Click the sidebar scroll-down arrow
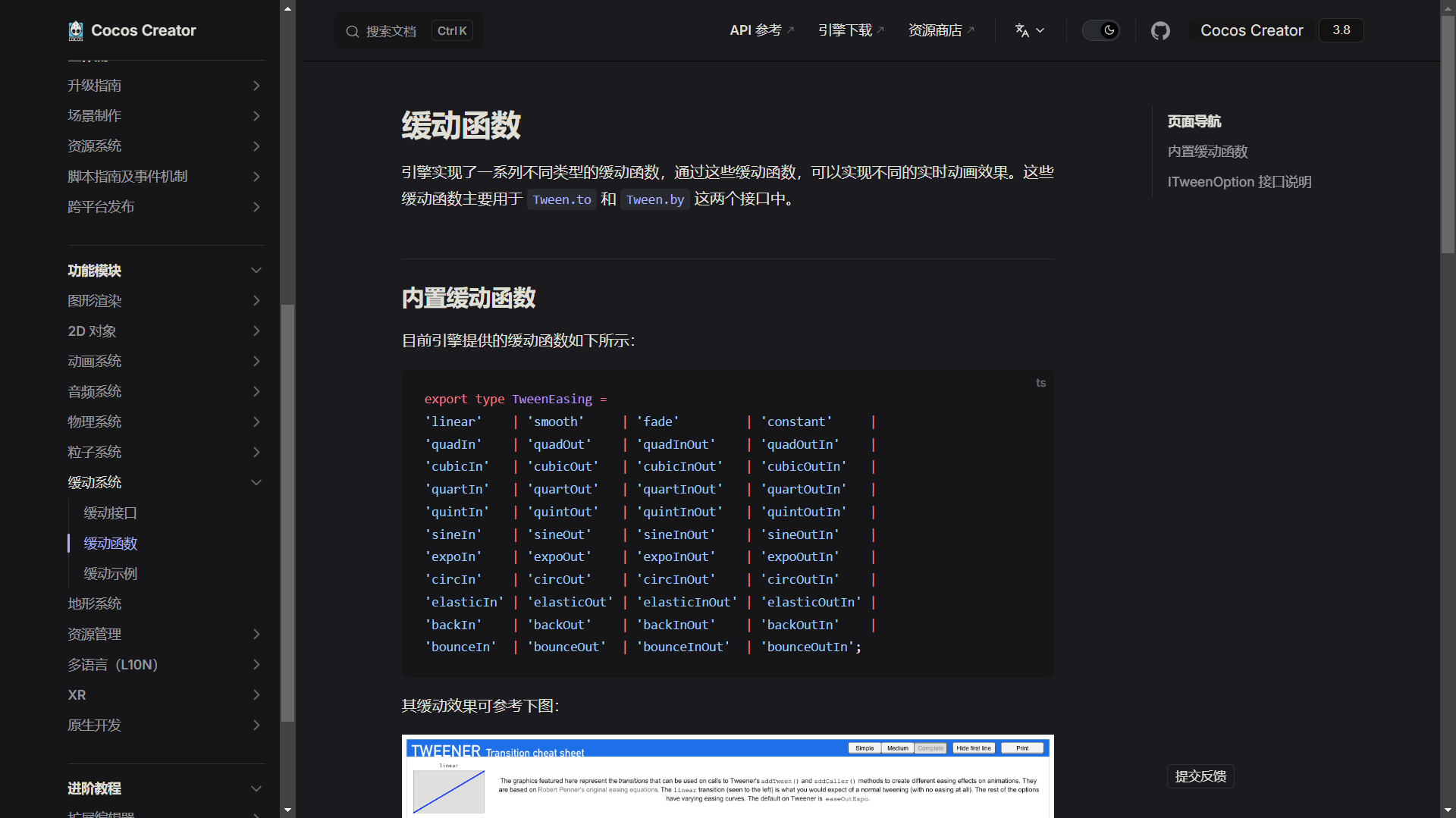The height and width of the screenshot is (818, 1456). point(287,810)
